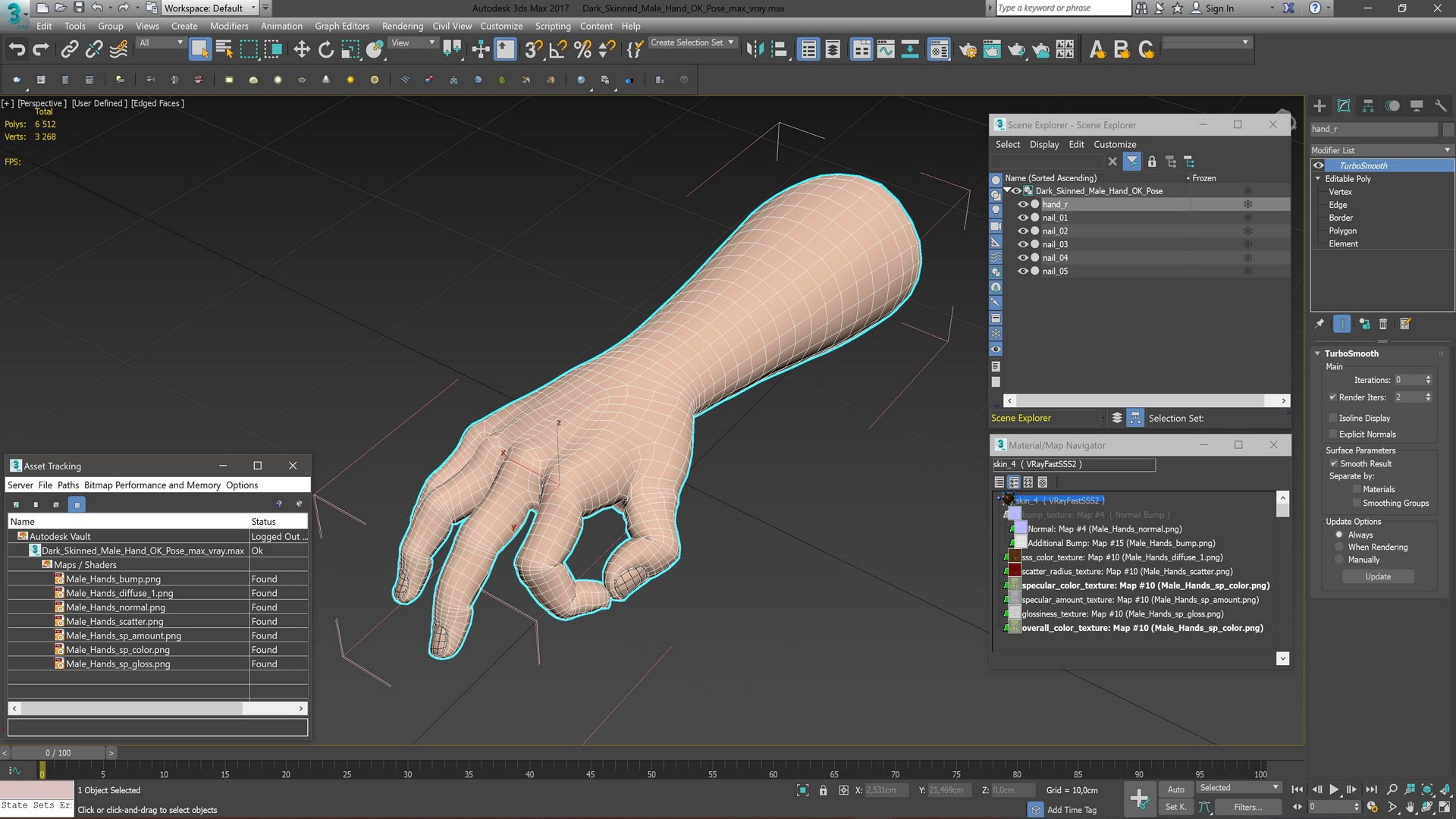This screenshot has width=1456, height=819.
Task: Click the Select and Link icon
Action: click(69, 50)
